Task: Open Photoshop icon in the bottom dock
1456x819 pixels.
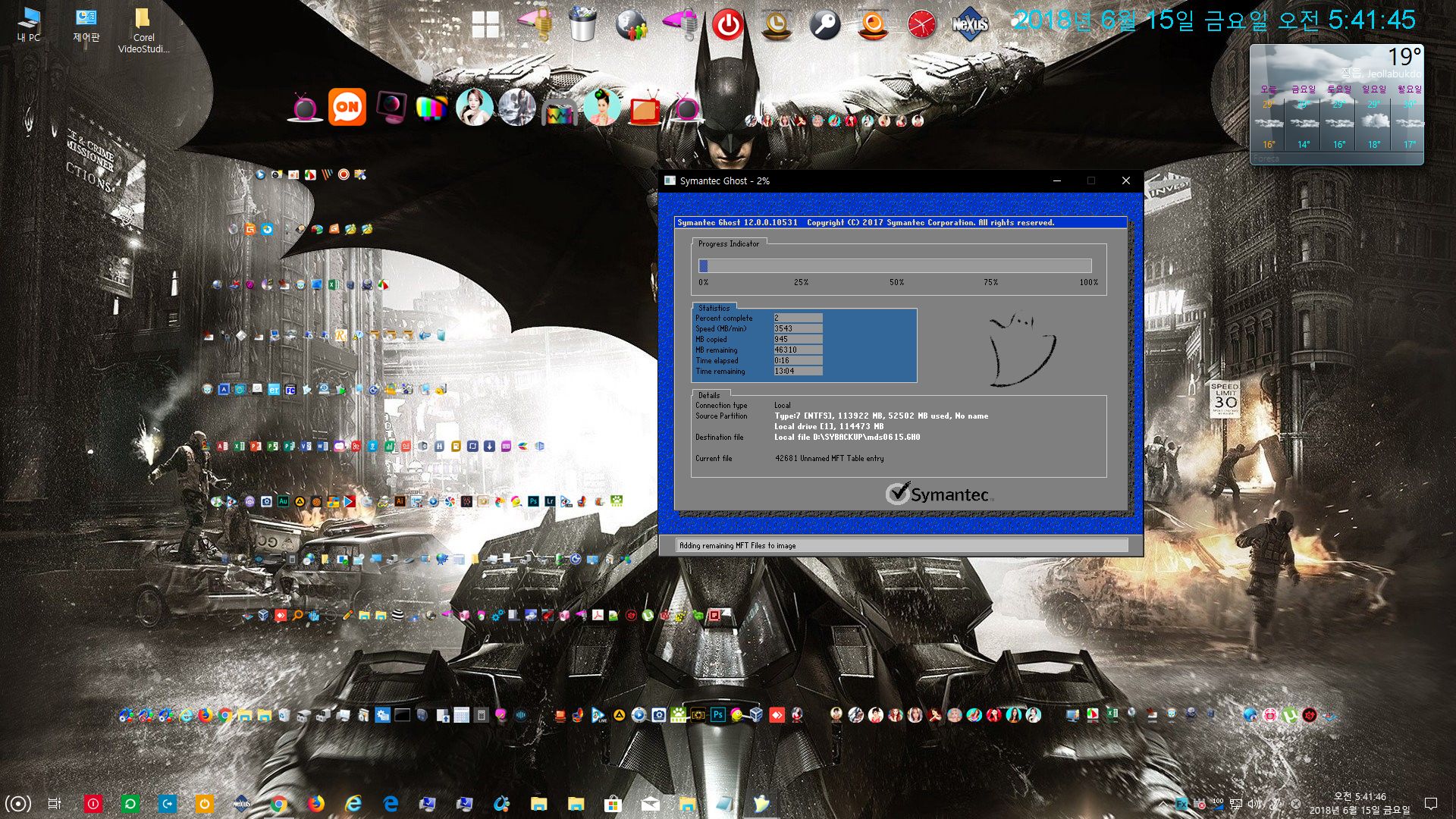Action: click(717, 714)
